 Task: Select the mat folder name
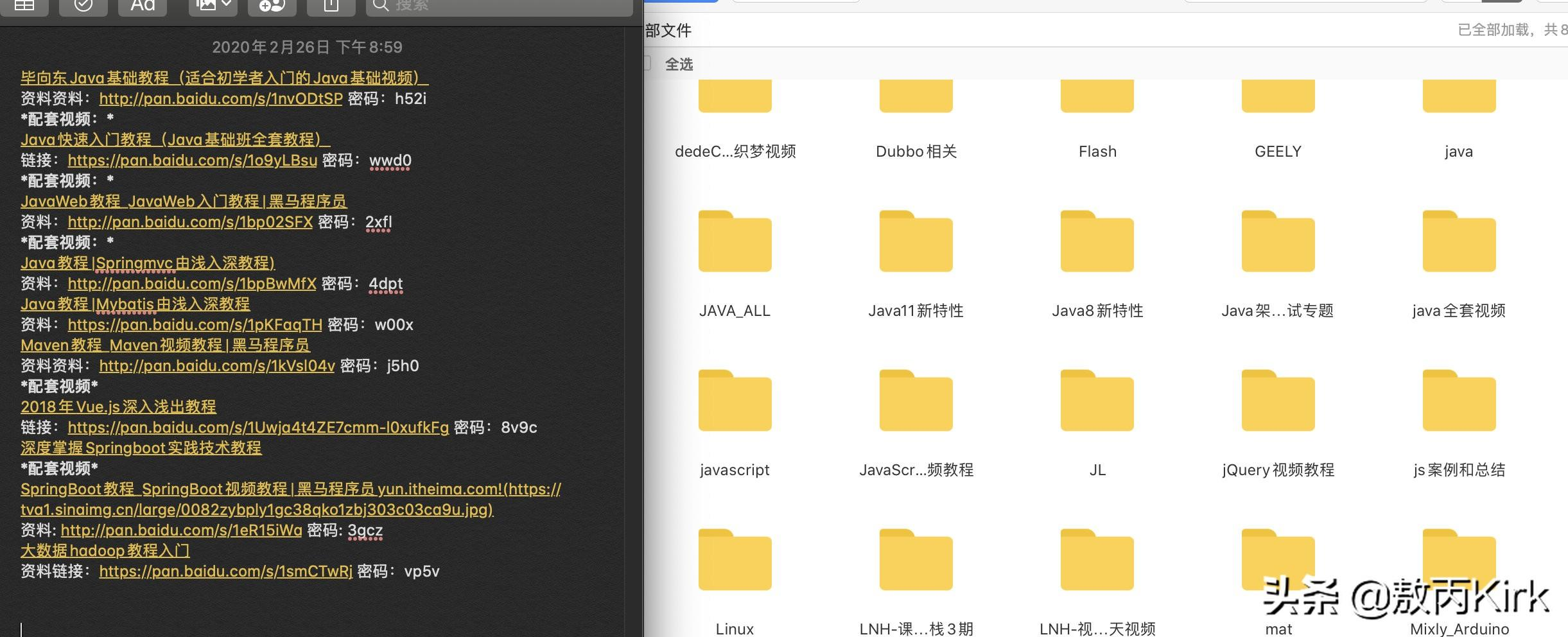click(1278, 629)
